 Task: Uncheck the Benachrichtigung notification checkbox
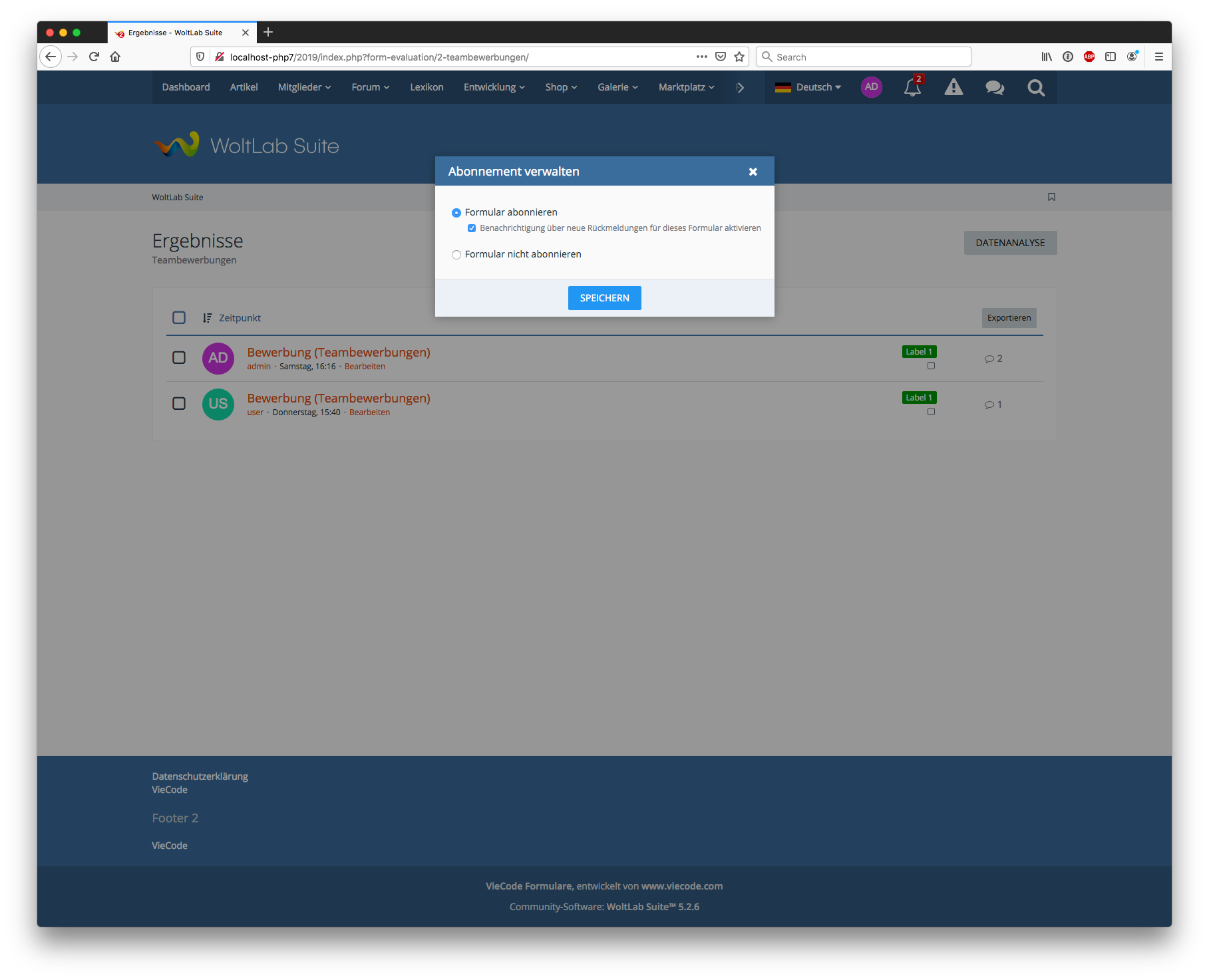point(472,228)
